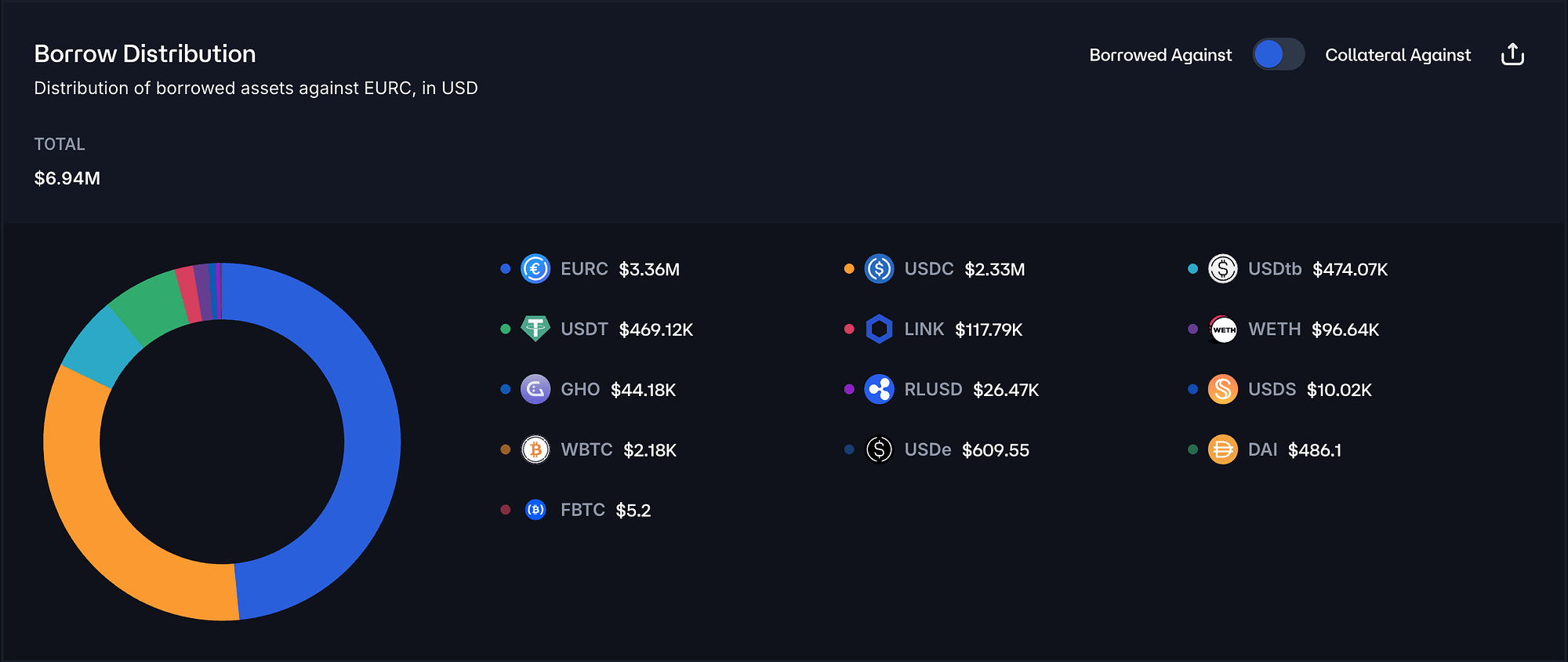
Task: Click the WETH token icon
Action: [x=1222, y=329]
